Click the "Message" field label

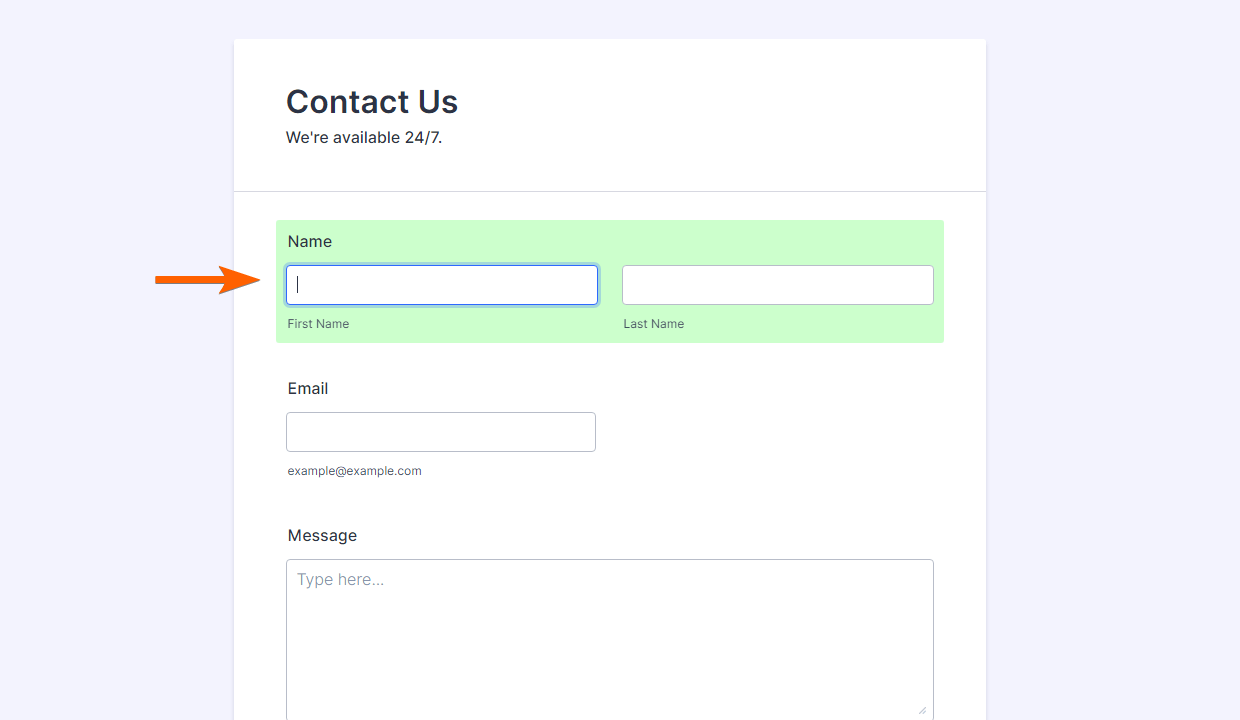[x=322, y=536]
